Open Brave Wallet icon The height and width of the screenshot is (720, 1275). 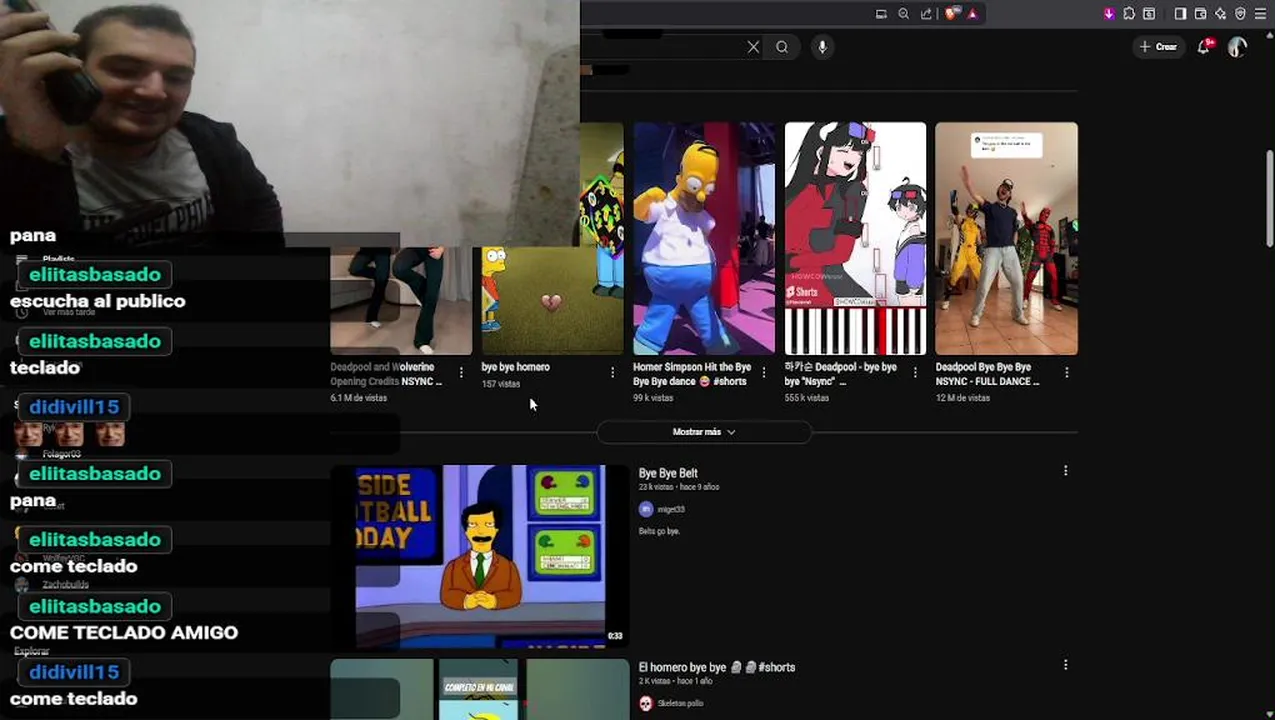1201,14
